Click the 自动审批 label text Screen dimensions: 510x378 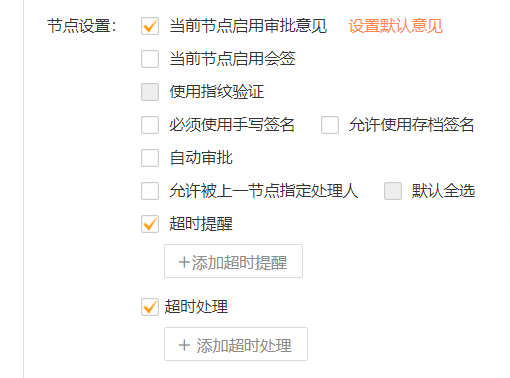[201, 158]
